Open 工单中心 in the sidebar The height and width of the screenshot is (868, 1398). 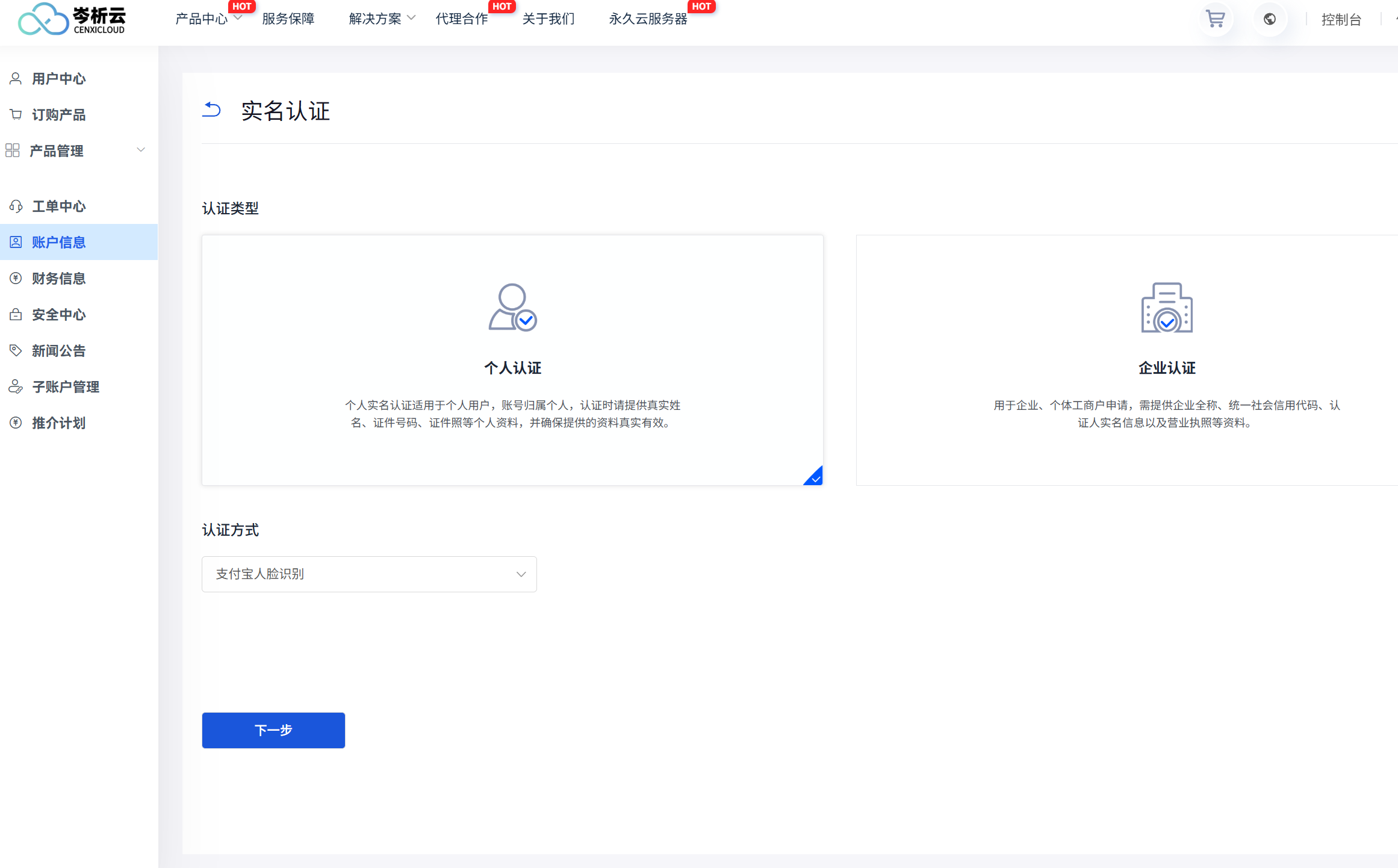[58, 206]
